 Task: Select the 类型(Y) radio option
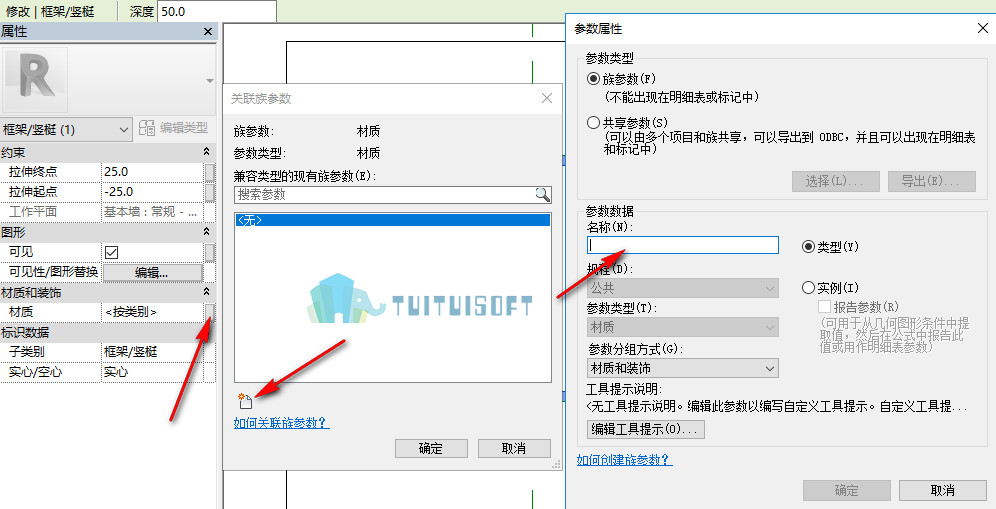click(x=809, y=247)
